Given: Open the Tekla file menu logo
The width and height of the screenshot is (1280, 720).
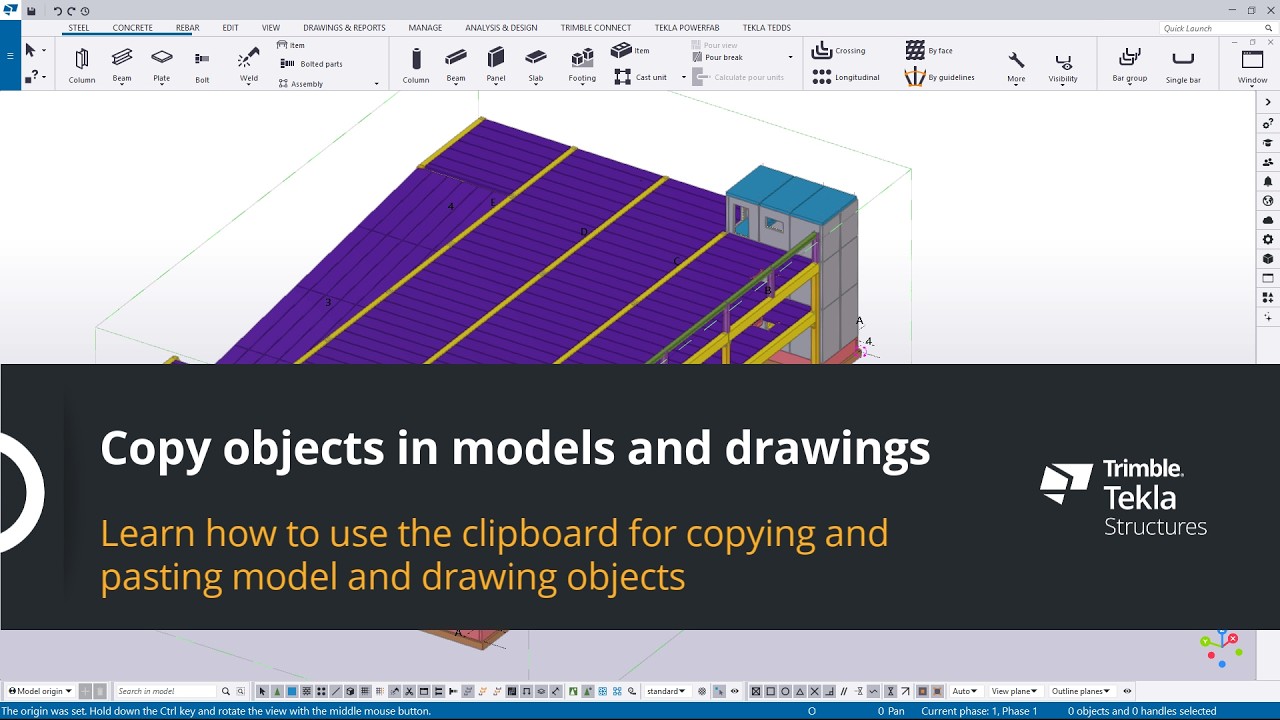Looking at the screenshot, I should tap(10, 11).
